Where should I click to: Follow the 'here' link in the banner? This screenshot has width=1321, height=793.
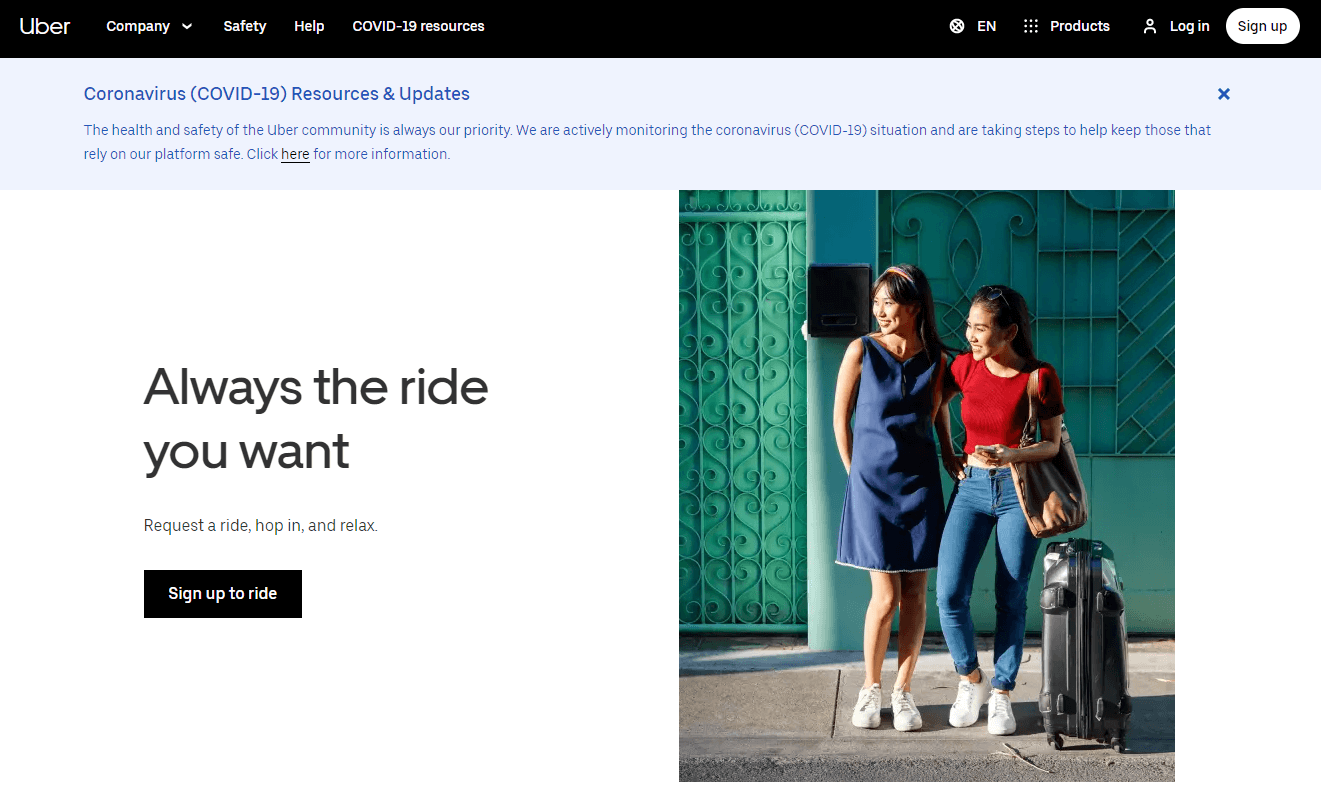pos(295,154)
